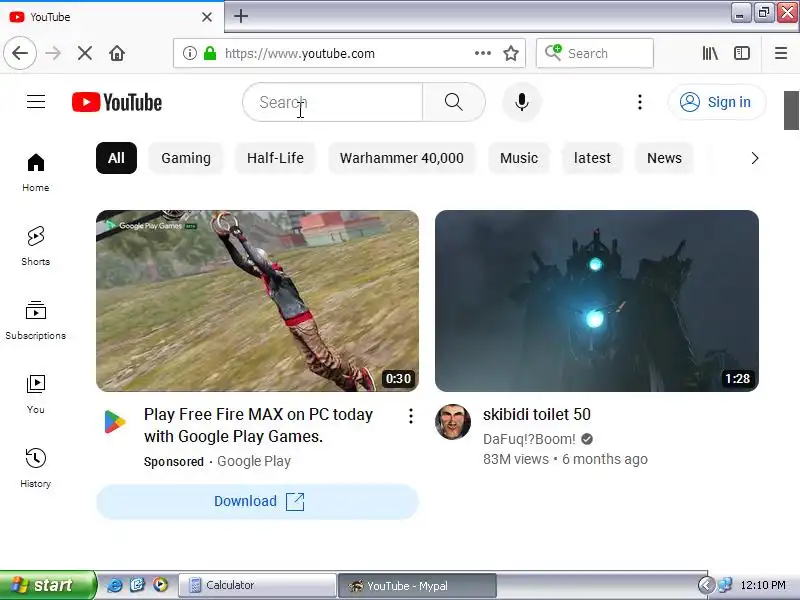This screenshot has width=800, height=600.
Task: Focus the YouTube search input
Action: coord(333,102)
